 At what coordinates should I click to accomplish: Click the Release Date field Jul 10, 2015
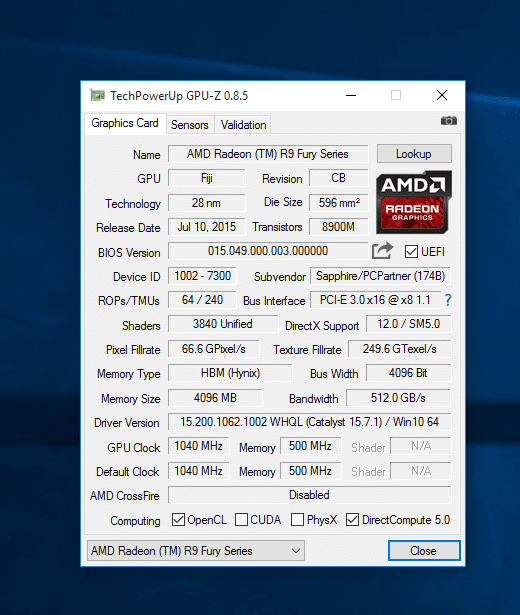click(x=207, y=227)
